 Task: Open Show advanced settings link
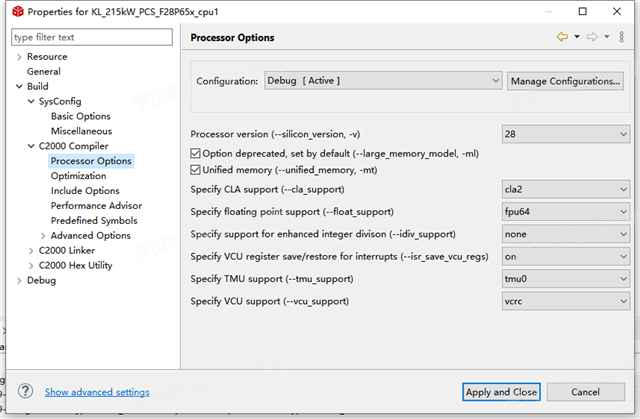(x=97, y=392)
